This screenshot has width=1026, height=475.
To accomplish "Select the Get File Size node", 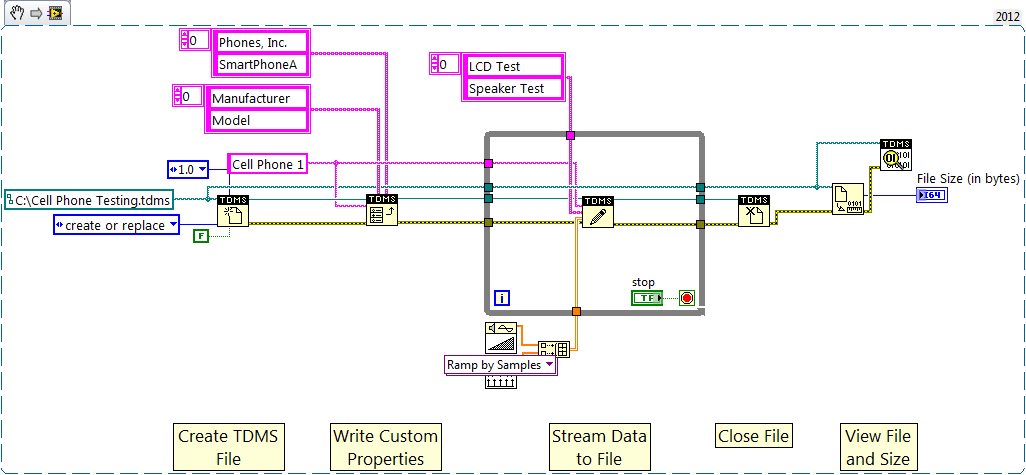I will coord(849,200).
